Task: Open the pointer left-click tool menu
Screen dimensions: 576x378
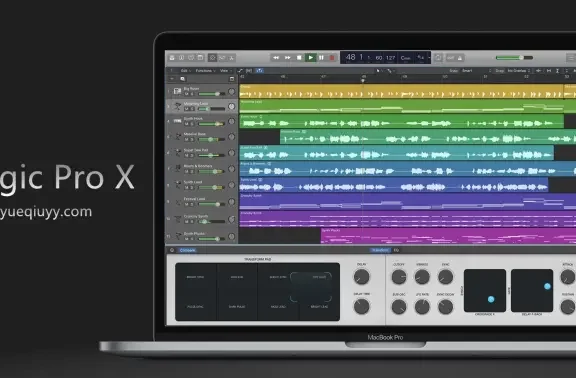Action: tap(378, 71)
